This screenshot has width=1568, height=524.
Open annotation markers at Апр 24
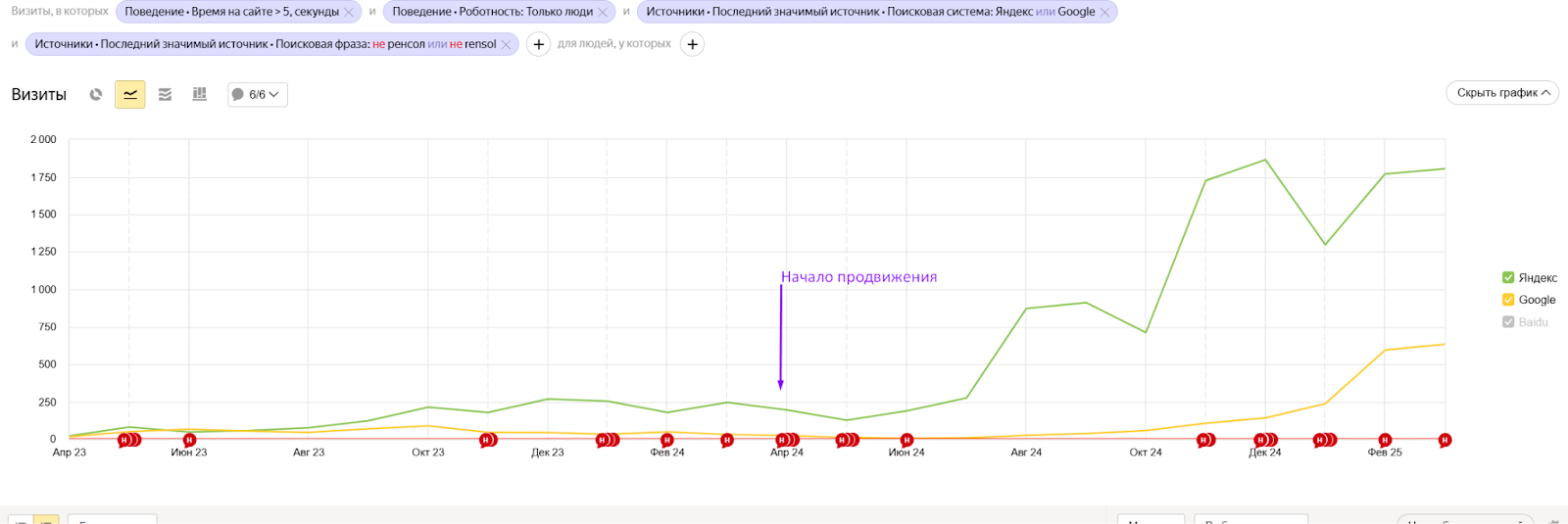787,441
